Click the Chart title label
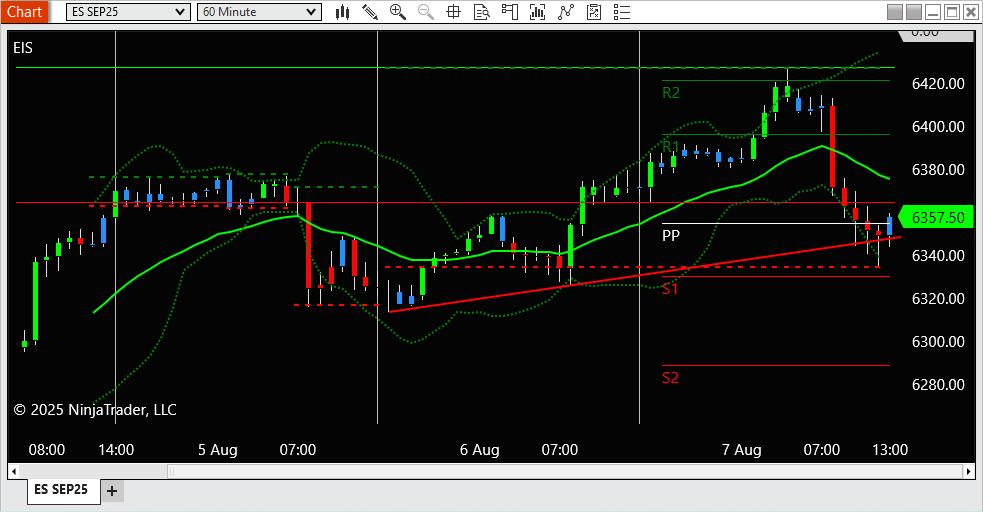This screenshot has width=983, height=512. [x=24, y=12]
